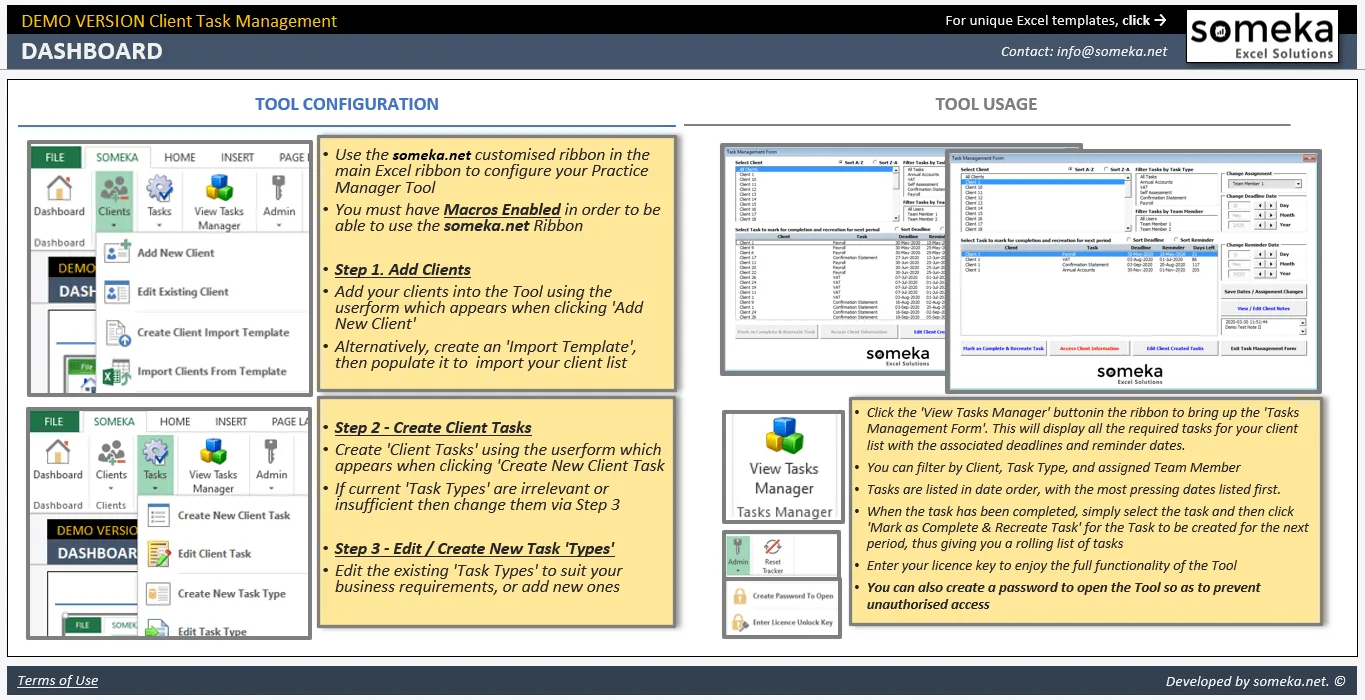Click Clients icon in Tasks-menu ribbon image

[x=111, y=452]
